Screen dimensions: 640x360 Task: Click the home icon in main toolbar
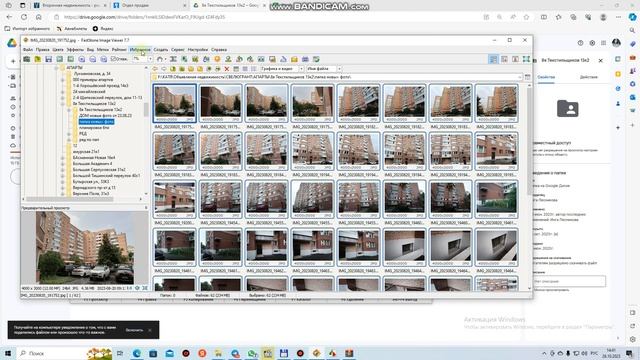click(160, 60)
